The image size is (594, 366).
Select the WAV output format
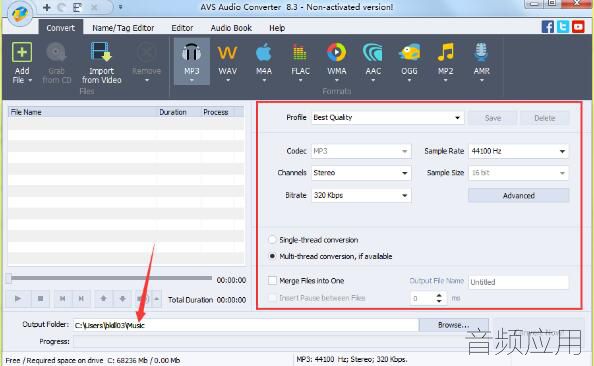point(227,61)
